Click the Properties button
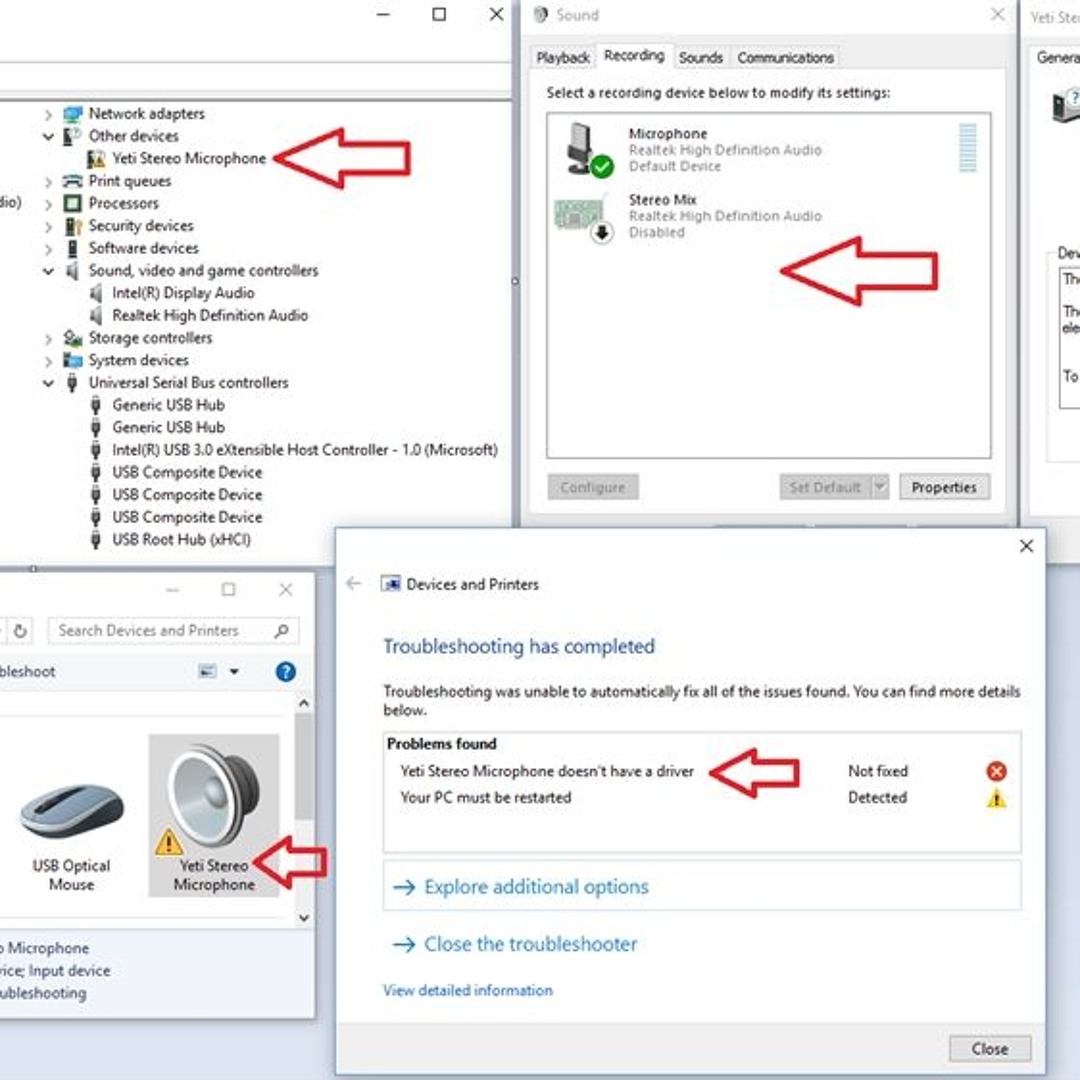The height and width of the screenshot is (1080, 1080). coord(944,487)
